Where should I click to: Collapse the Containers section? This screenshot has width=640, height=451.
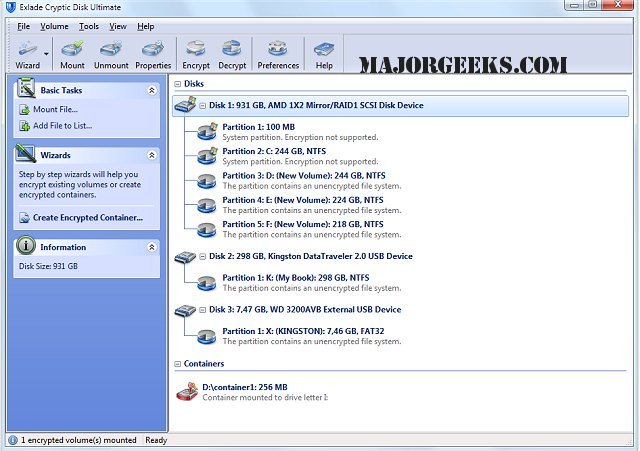[x=178, y=364]
